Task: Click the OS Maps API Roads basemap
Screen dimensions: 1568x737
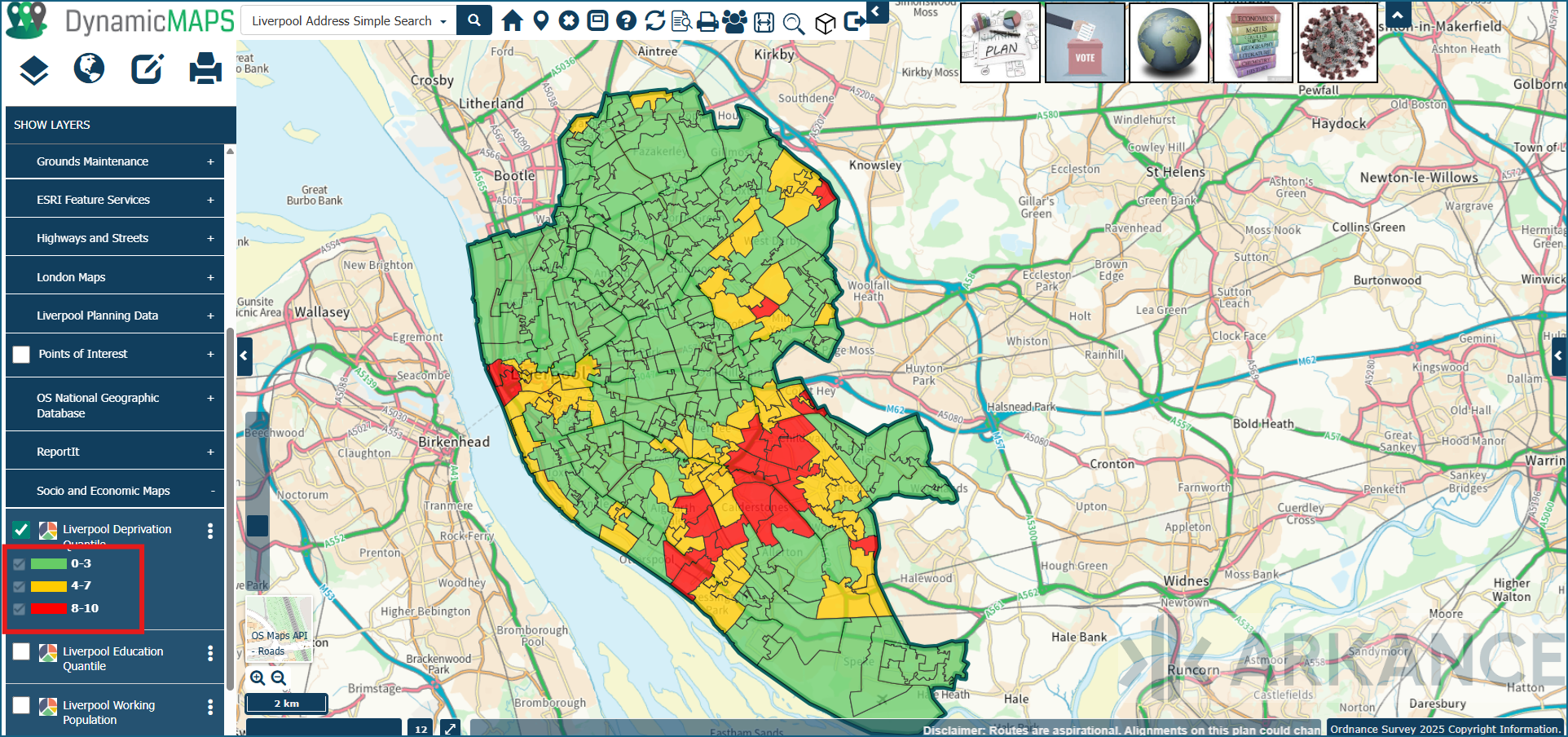Action: click(280, 629)
